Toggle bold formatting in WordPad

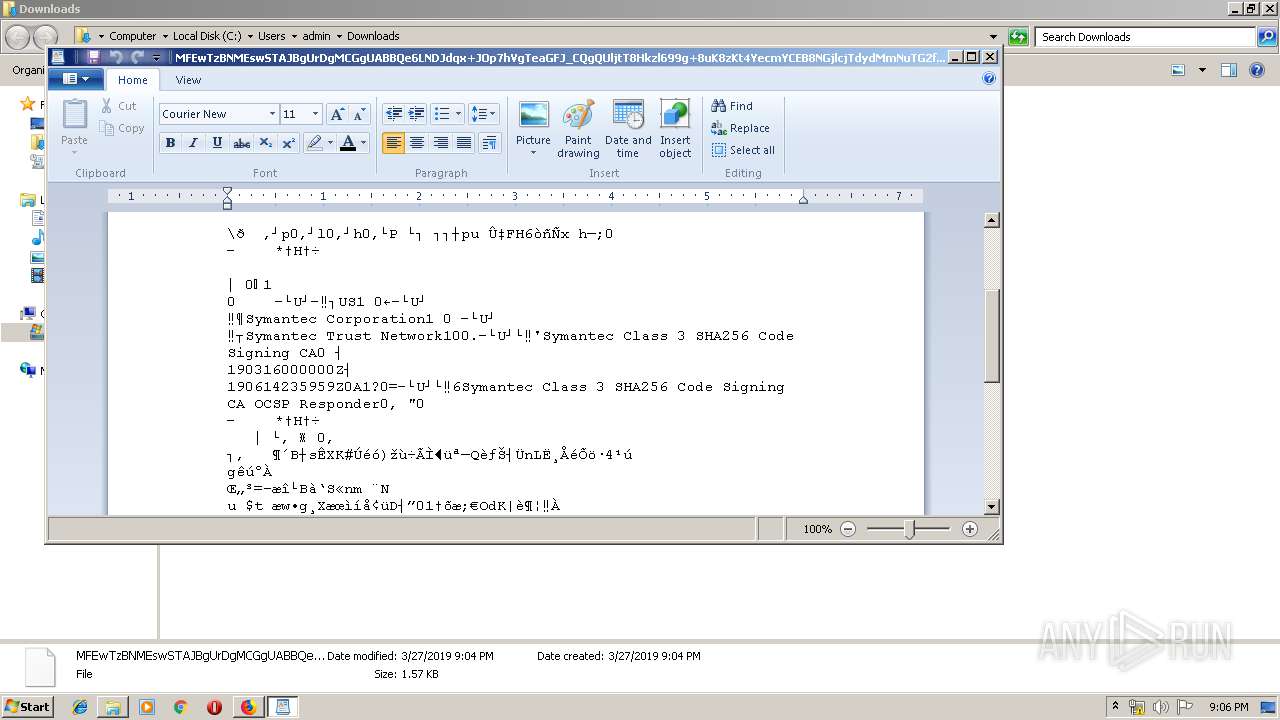(x=170, y=143)
